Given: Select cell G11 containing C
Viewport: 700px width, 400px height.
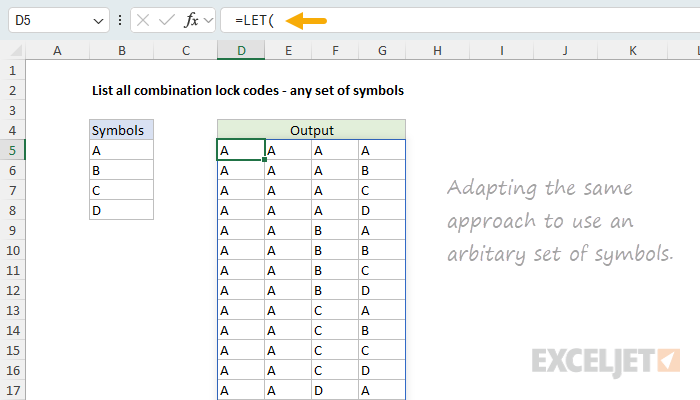Looking at the screenshot, I should tap(382, 271).
